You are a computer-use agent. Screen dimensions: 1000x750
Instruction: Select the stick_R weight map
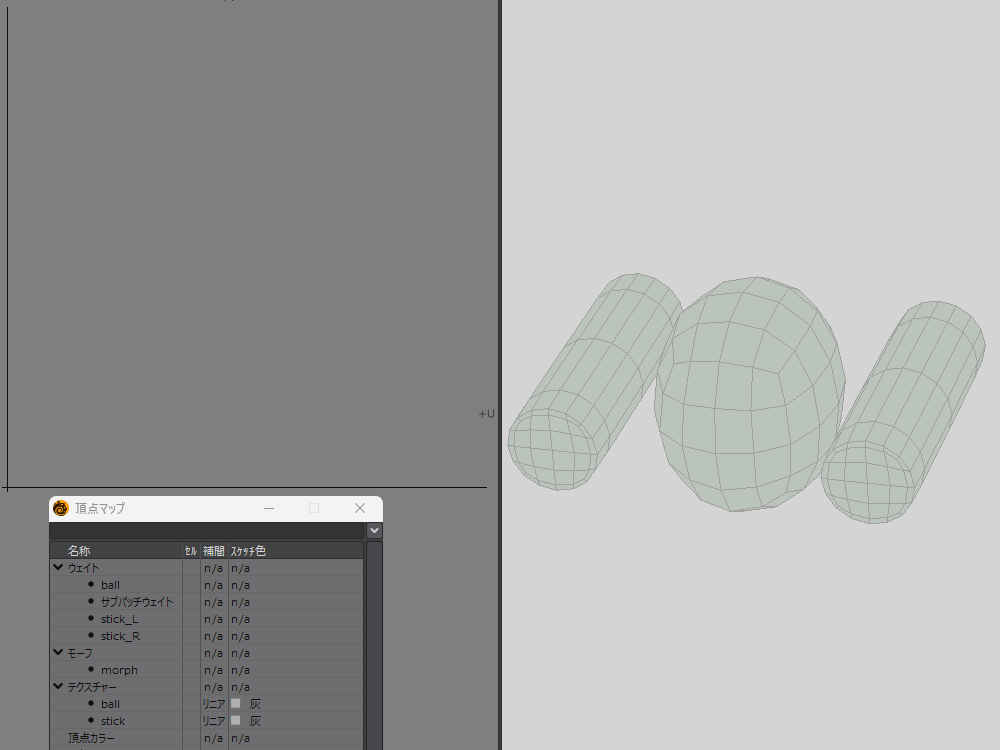point(120,636)
